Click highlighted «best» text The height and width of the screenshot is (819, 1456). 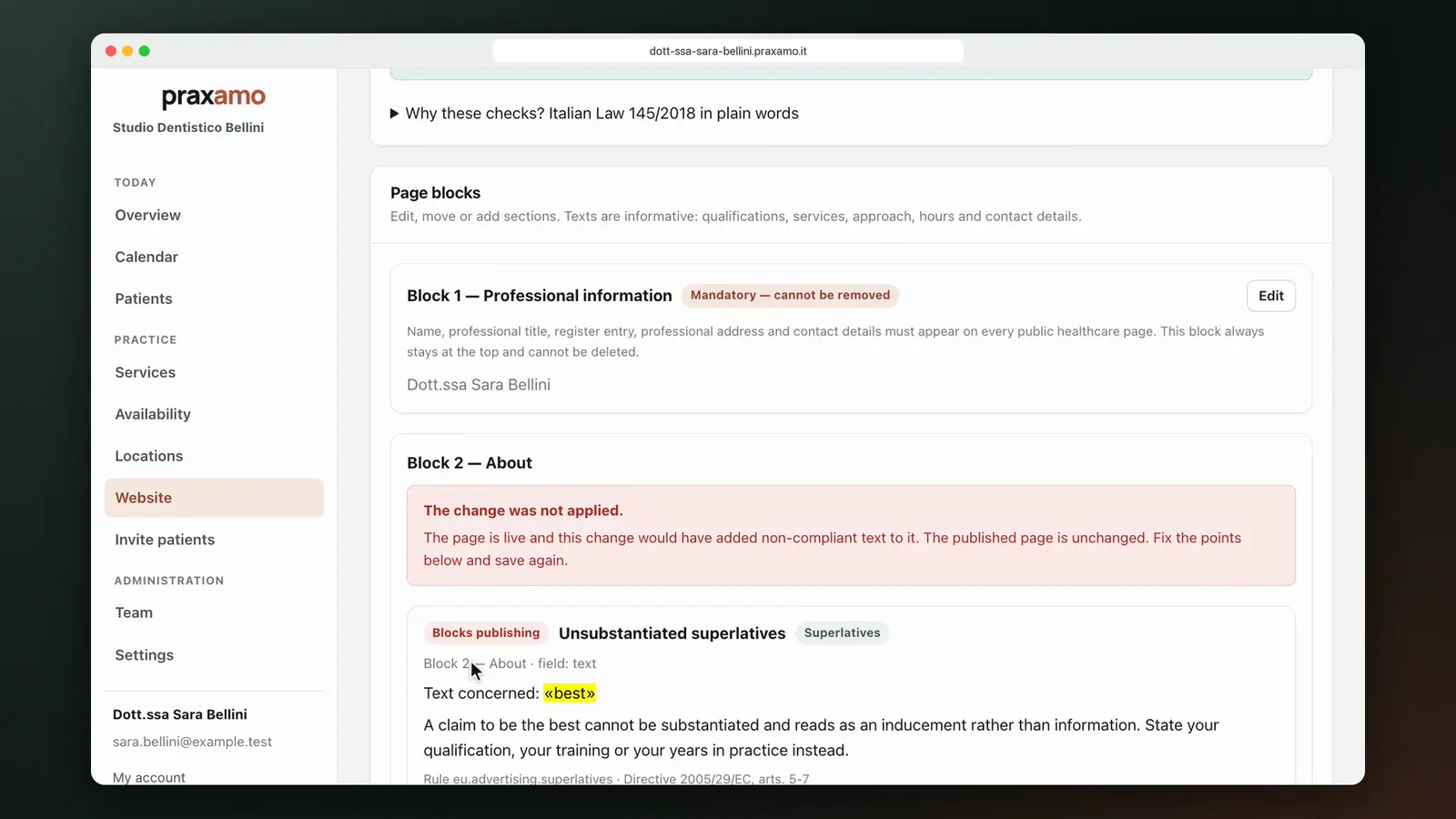(570, 693)
